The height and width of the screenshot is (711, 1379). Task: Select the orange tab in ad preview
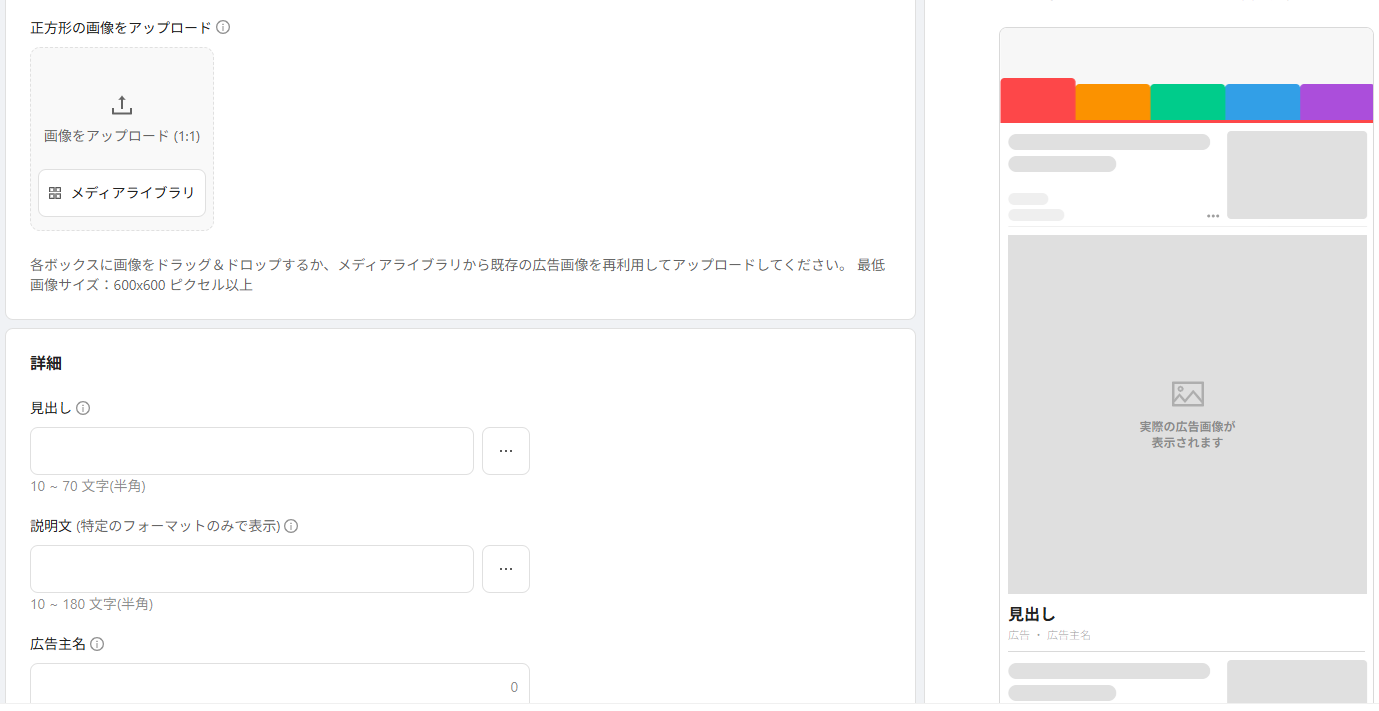(x=1113, y=102)
